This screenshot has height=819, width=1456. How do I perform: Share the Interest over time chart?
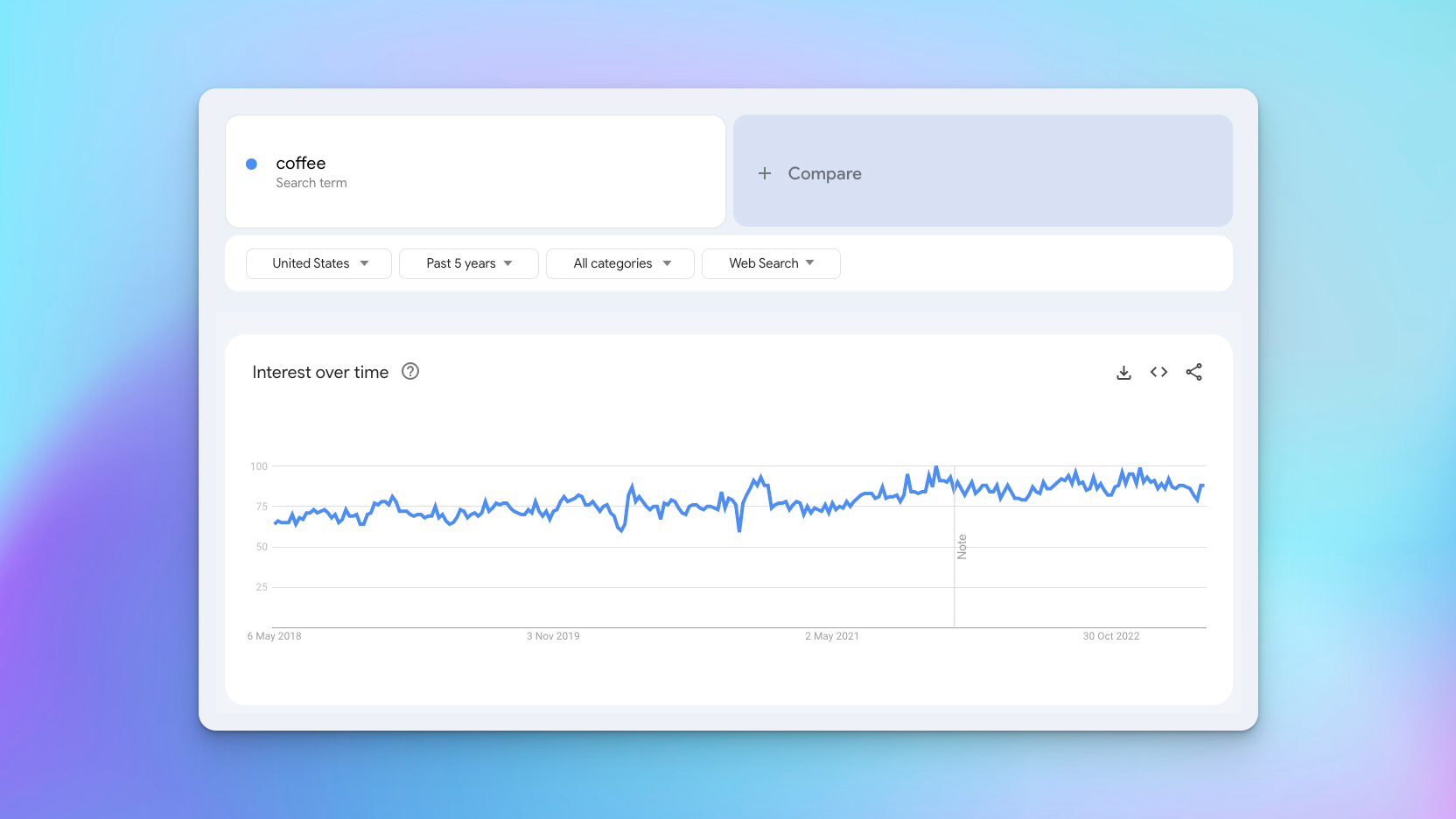click(x=1193, y=372)
